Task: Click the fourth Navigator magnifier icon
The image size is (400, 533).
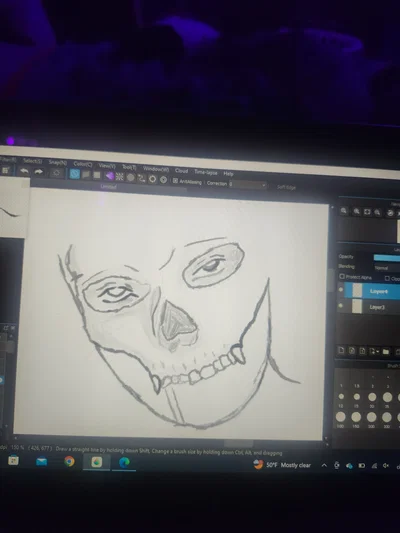Action: 378,212
